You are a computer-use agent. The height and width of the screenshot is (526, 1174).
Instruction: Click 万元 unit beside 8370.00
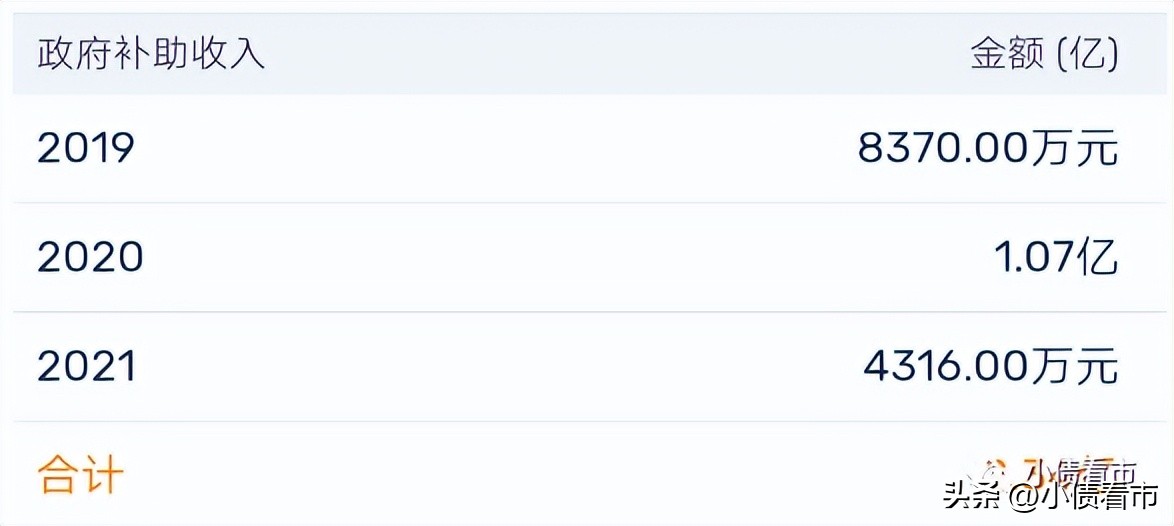tap(1074, 149)
